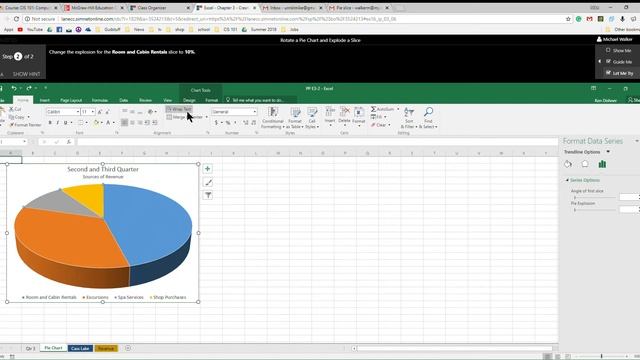Check the Show Me checkbox
Image resolution: width=640 pixels, height=360 pixels.
point(608,50)
